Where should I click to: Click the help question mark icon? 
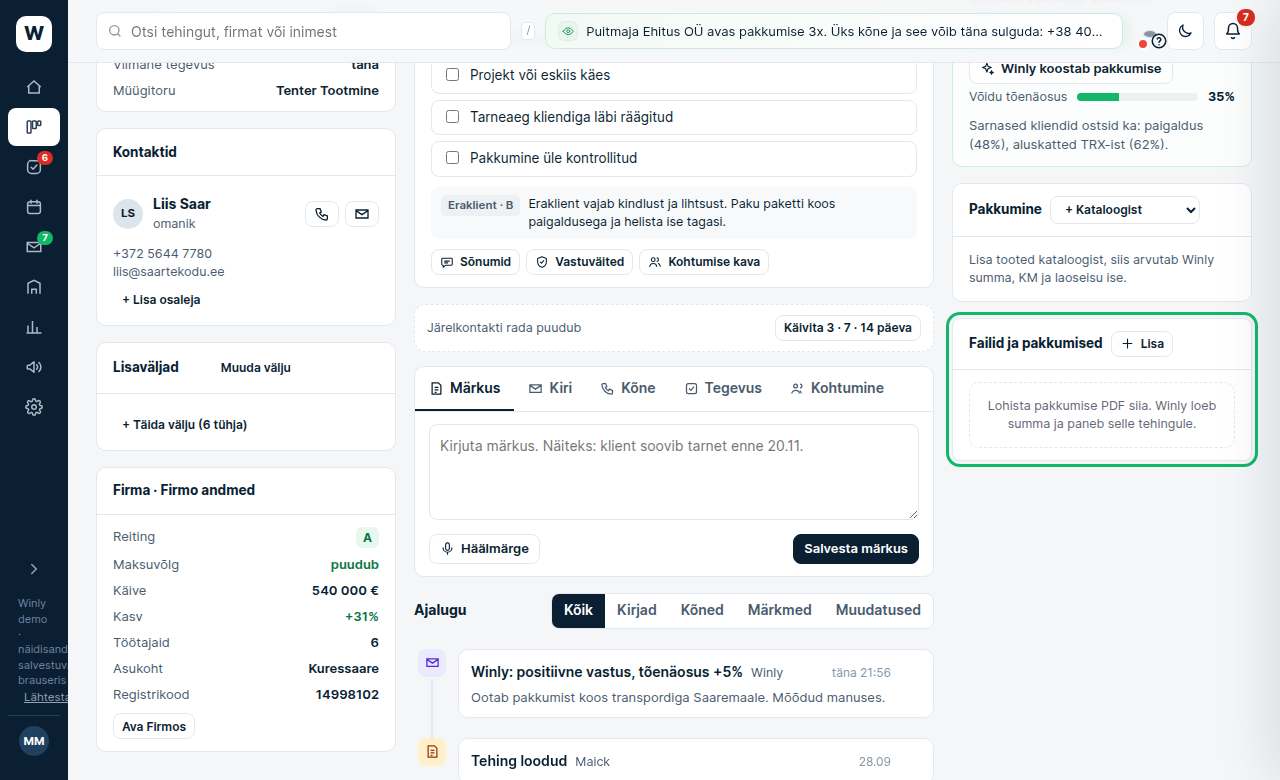(x=1159, y=41)
